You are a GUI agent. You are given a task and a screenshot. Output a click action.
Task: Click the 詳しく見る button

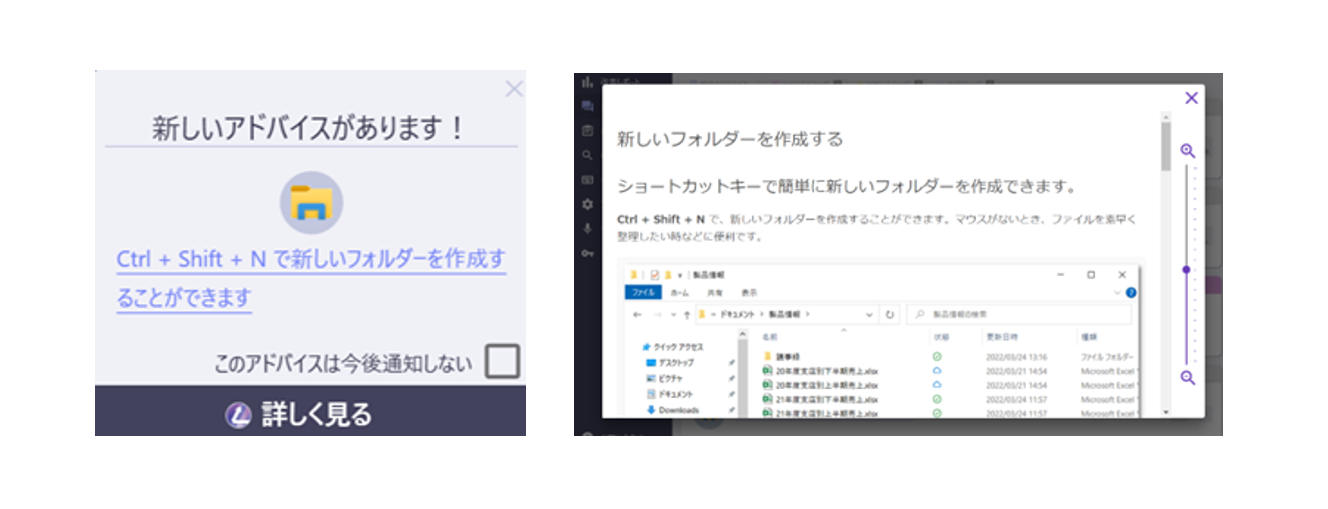click(x=310, y=413)
